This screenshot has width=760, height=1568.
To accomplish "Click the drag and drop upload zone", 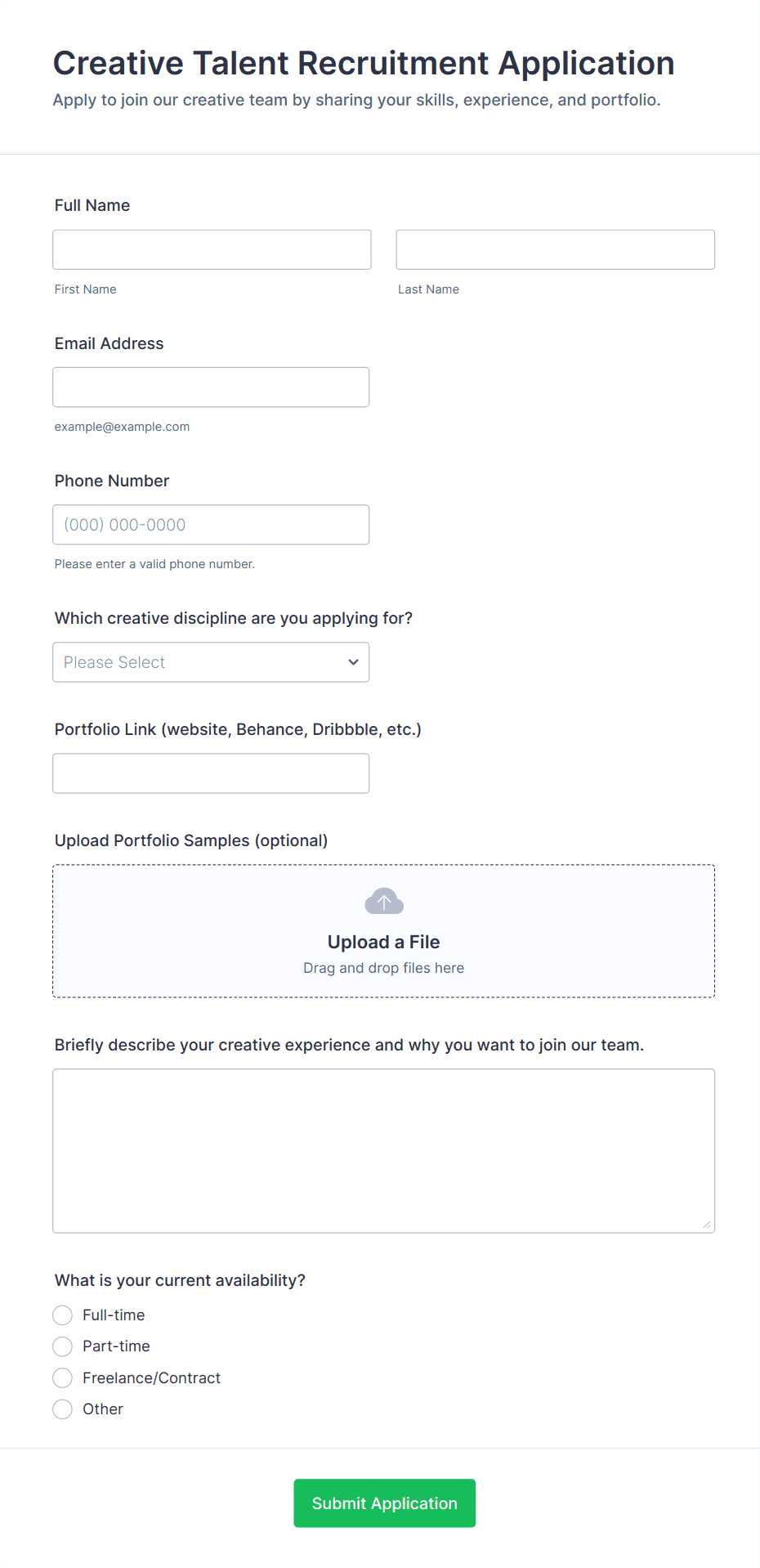I will [x=383, y=930].
